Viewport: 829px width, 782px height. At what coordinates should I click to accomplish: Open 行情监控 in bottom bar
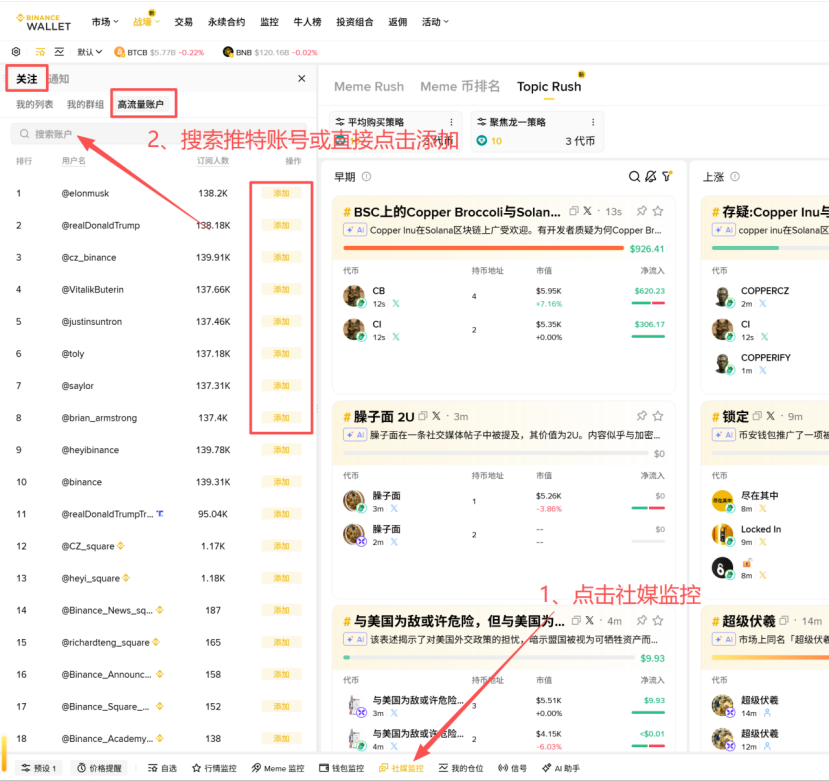pos(214,768)
